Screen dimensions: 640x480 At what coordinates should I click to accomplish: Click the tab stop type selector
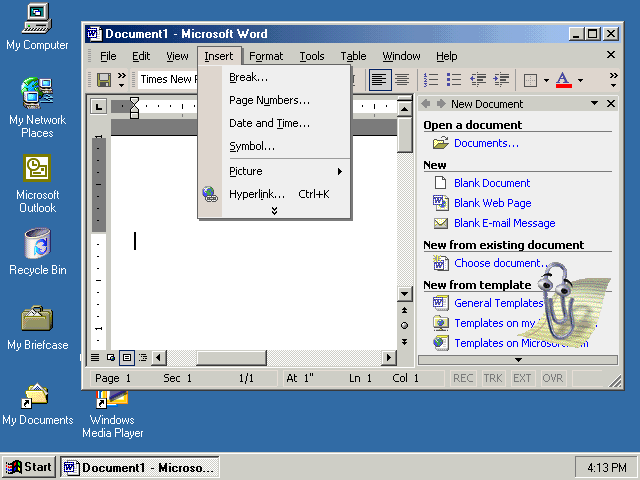point(98,107)
